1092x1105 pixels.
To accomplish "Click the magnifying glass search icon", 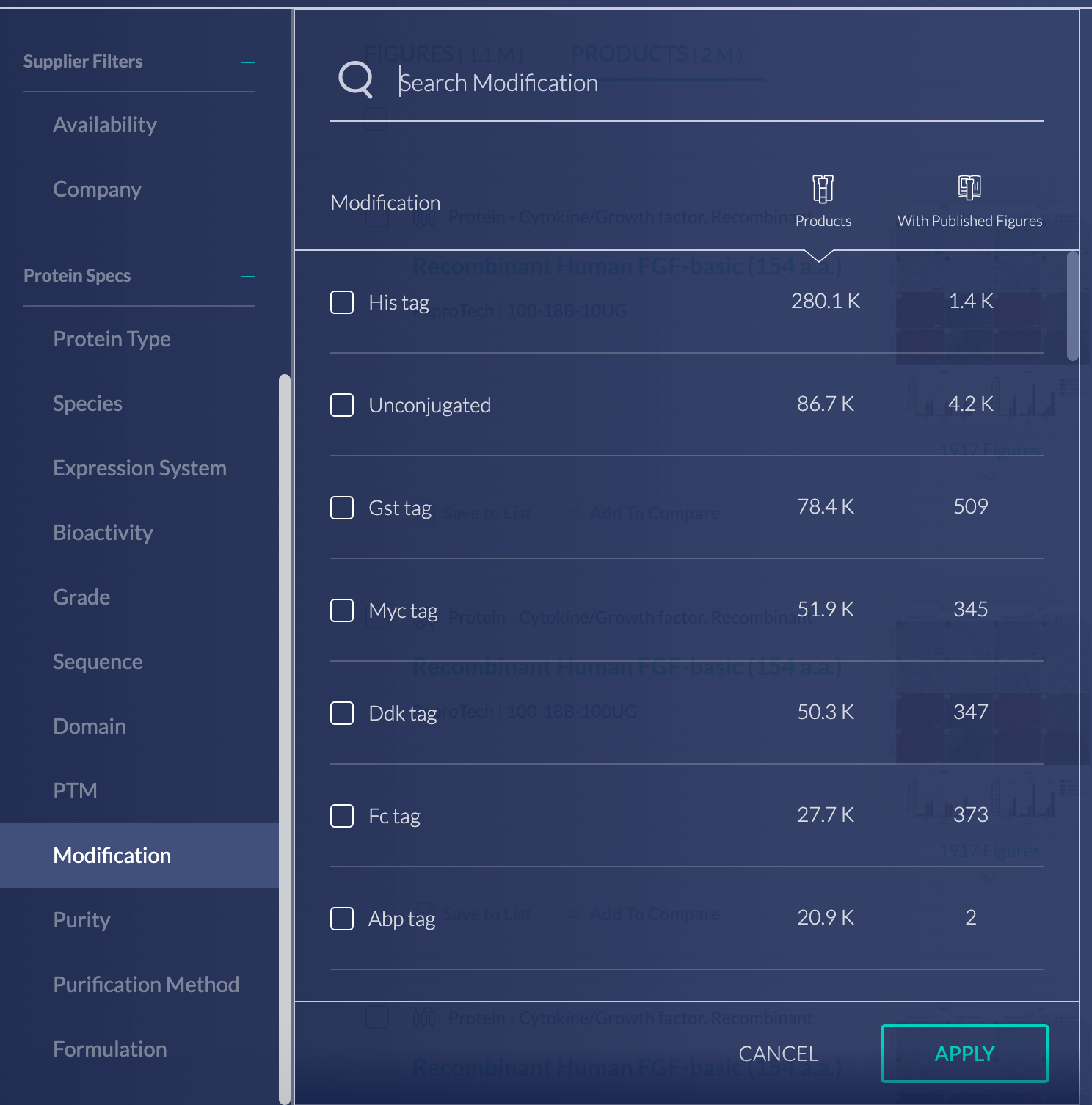I will (356, 79).
